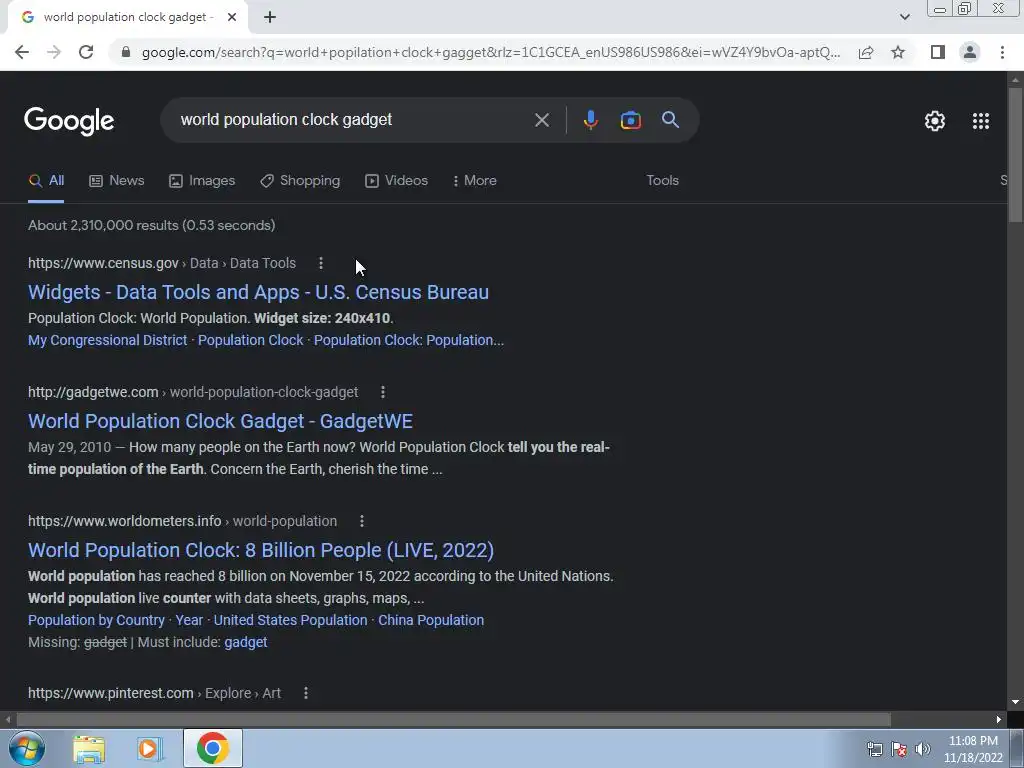Open the Year sitelink
1024x768 pixels.
tap(189, 620)
